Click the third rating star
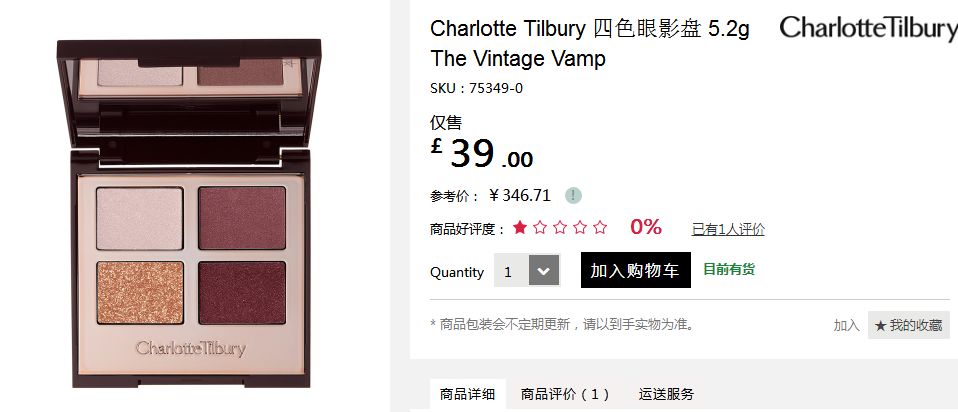The height and width of the screenshot is (412, 958). pos(560,228)
